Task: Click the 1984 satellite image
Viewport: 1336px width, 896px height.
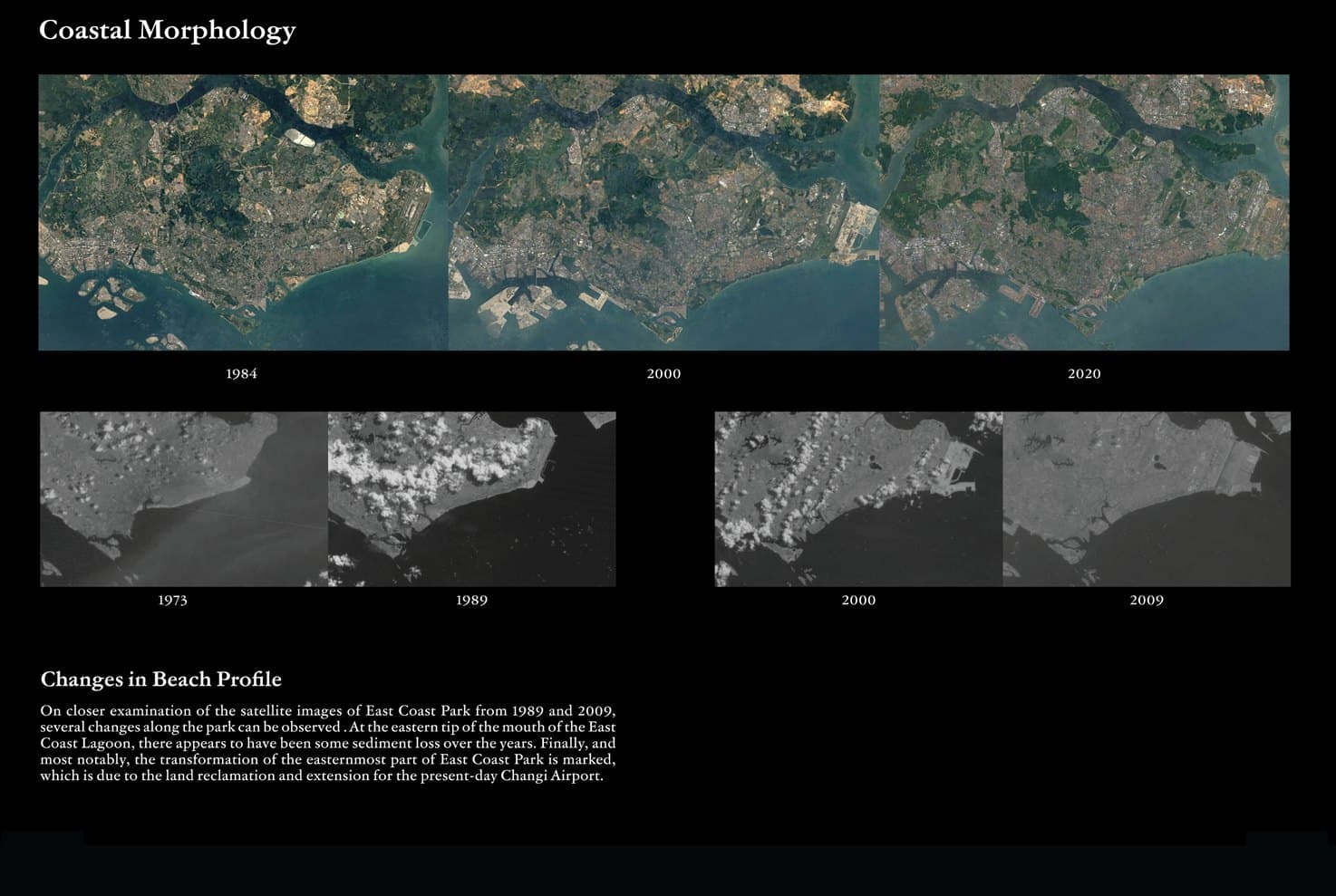Action: tap(243, 212)
